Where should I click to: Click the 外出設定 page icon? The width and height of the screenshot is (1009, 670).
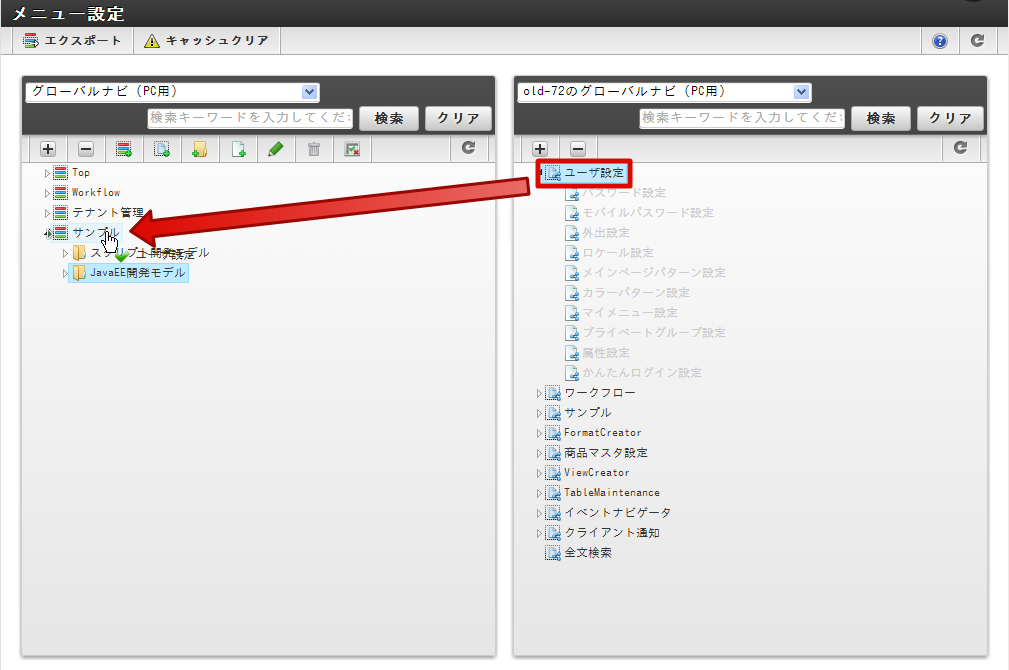point(572,233)
